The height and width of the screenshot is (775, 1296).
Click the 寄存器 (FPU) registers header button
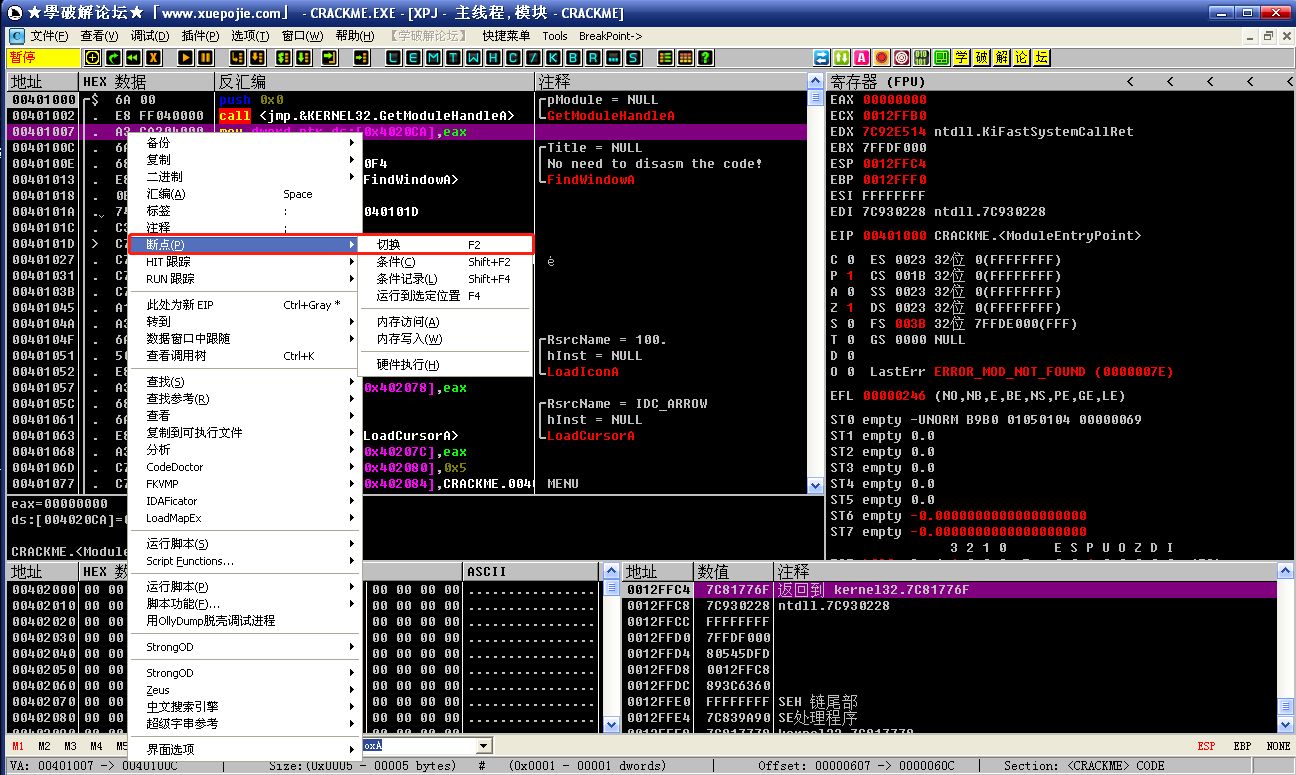pyautogui.click(x=878, y=81)
